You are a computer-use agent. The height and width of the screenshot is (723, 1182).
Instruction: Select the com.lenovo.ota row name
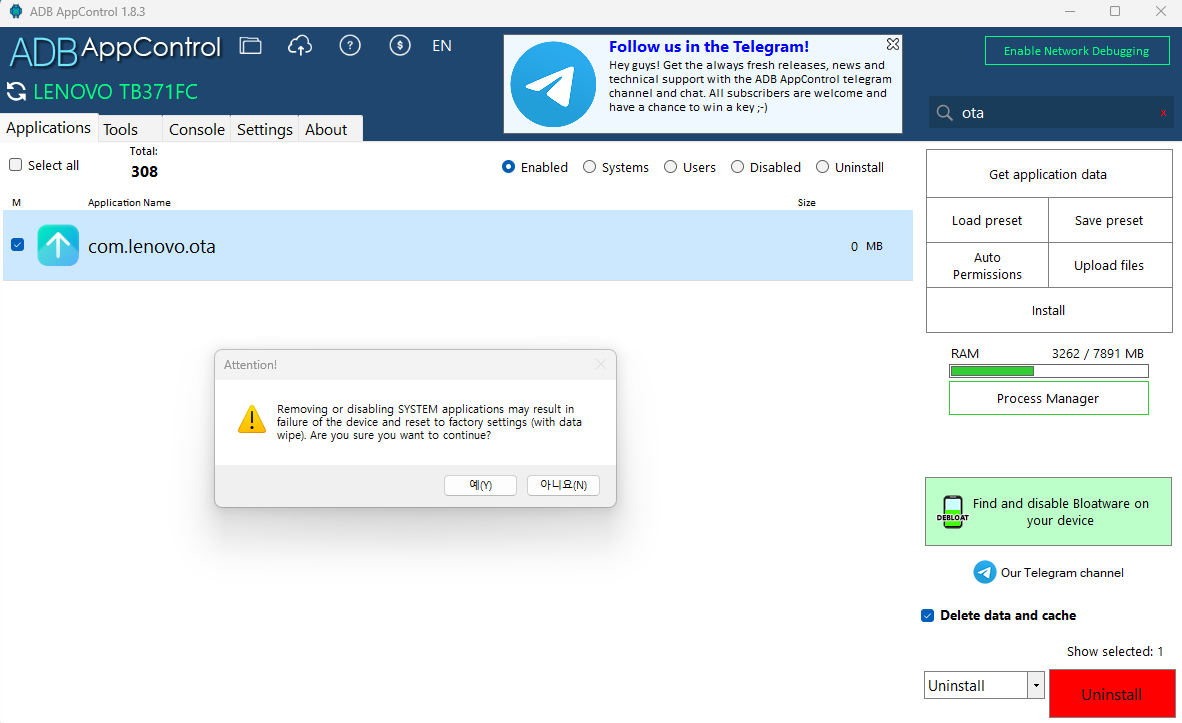(152, 247)
